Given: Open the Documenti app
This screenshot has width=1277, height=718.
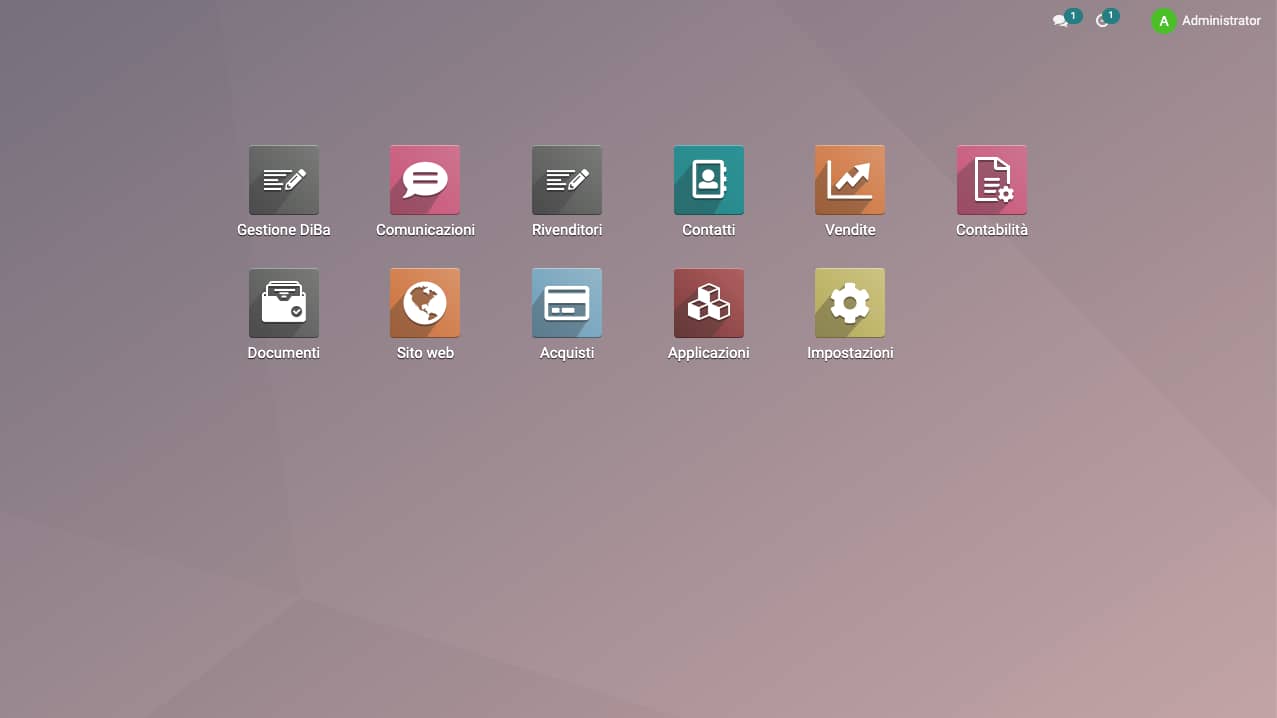Looking at the screenshot, I should click(283, 303).
